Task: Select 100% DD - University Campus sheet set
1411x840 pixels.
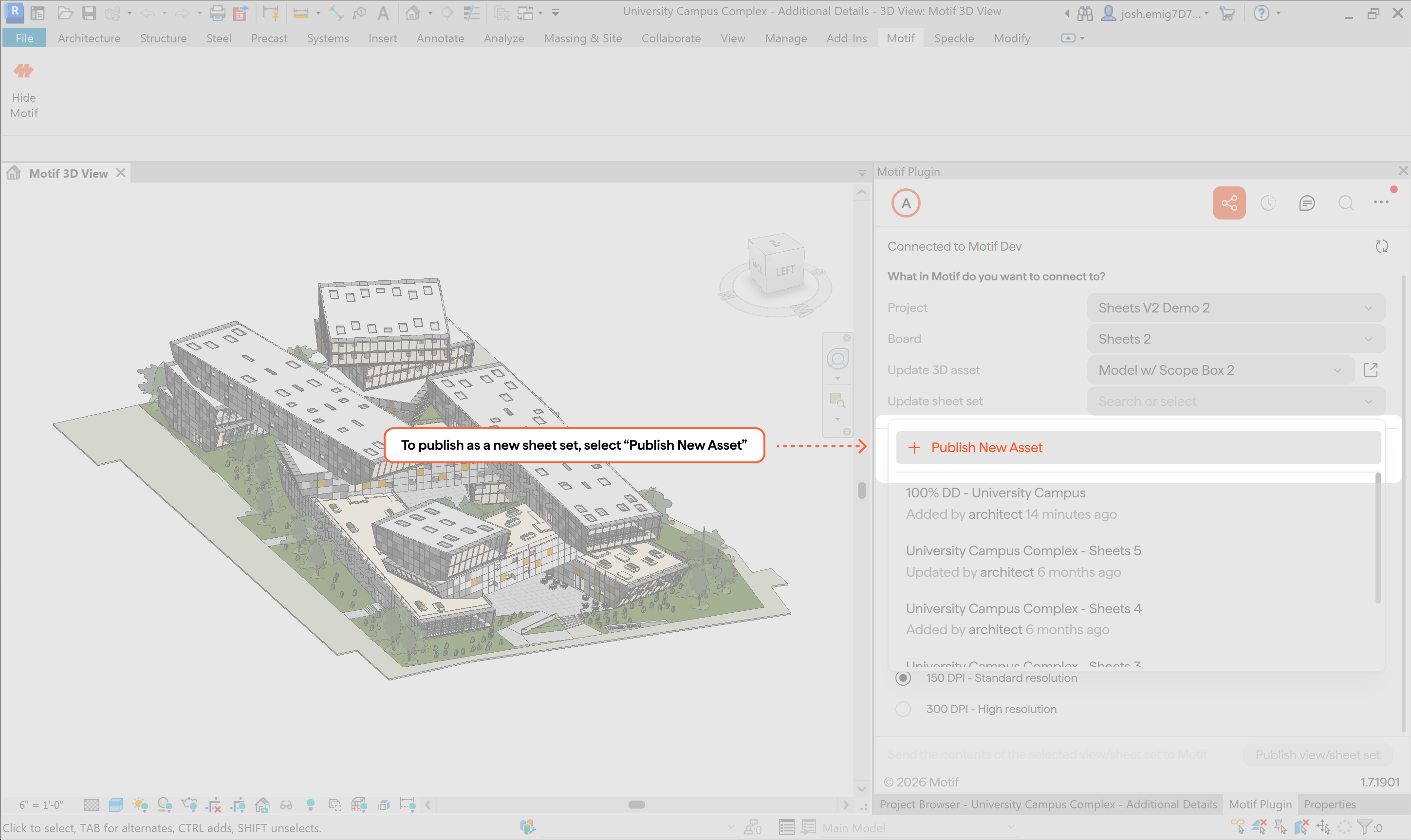Action: point(1137,503)
